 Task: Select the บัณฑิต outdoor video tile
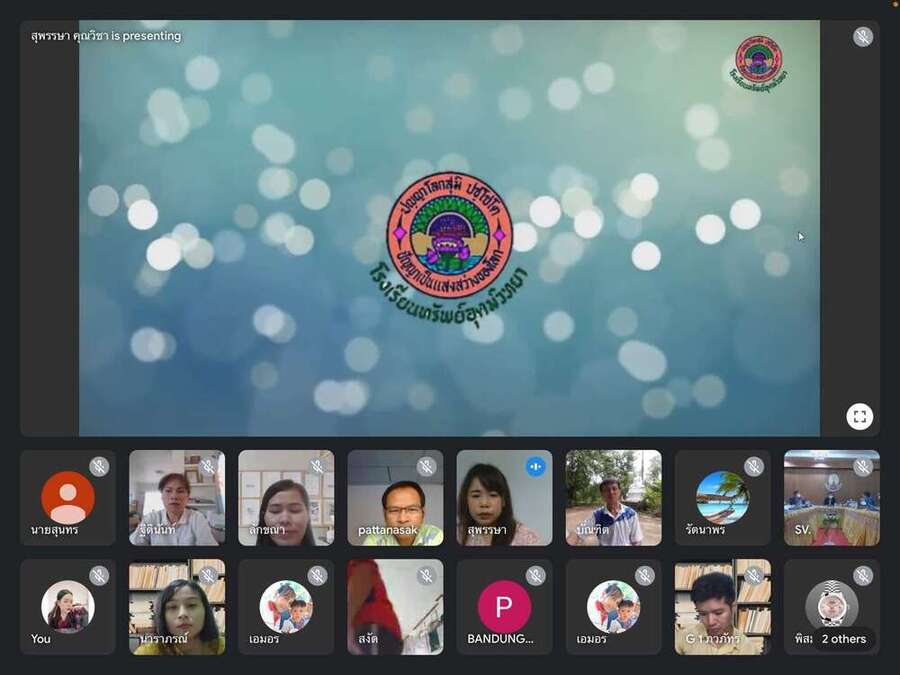coord(613,498)
